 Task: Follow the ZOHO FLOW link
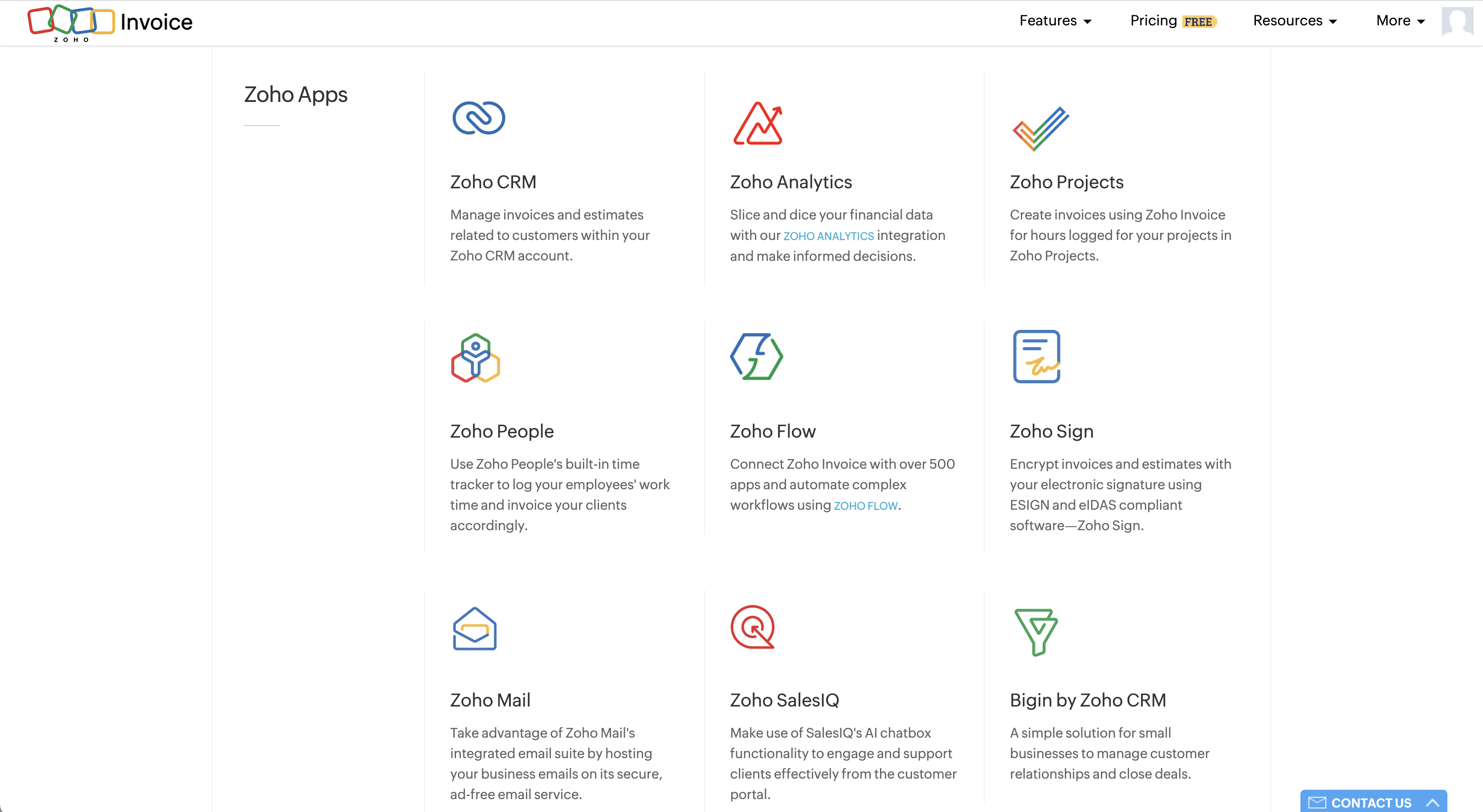coord(866,506)
